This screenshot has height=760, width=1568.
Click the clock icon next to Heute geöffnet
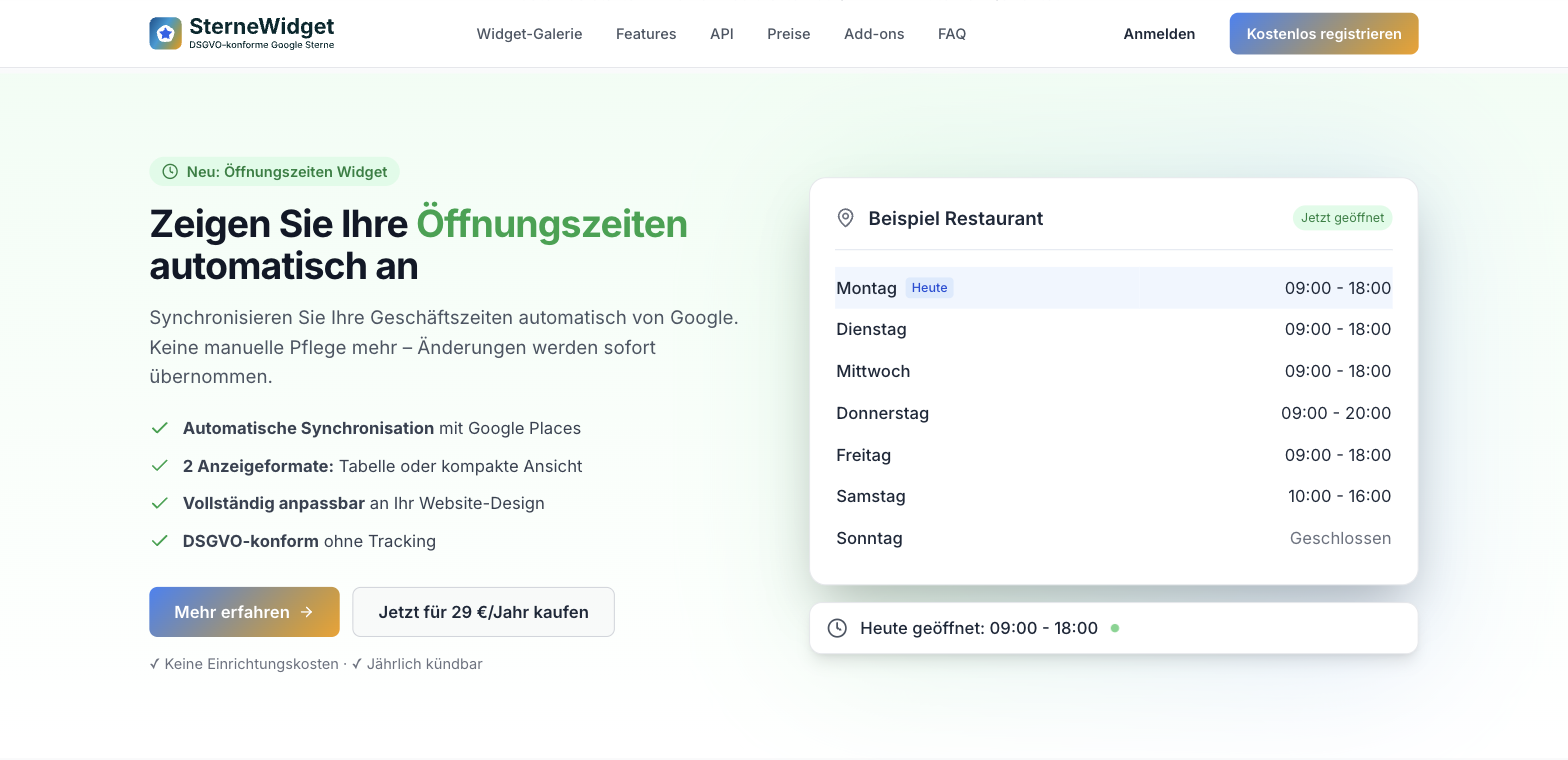click(x=838, y=628)
